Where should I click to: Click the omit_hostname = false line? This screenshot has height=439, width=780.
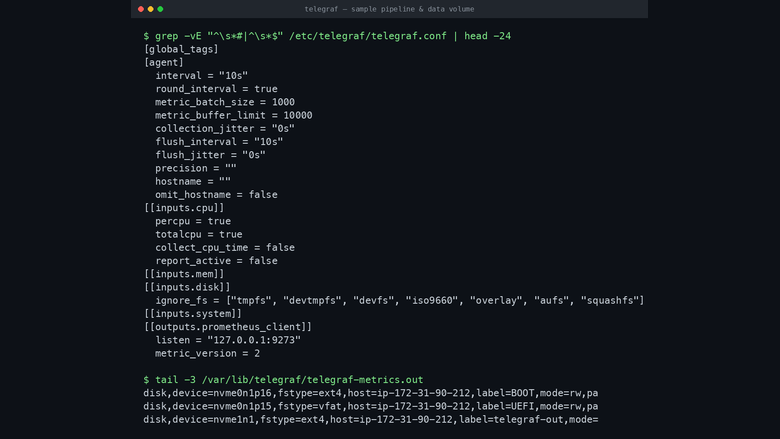click(x=216, y=194)
